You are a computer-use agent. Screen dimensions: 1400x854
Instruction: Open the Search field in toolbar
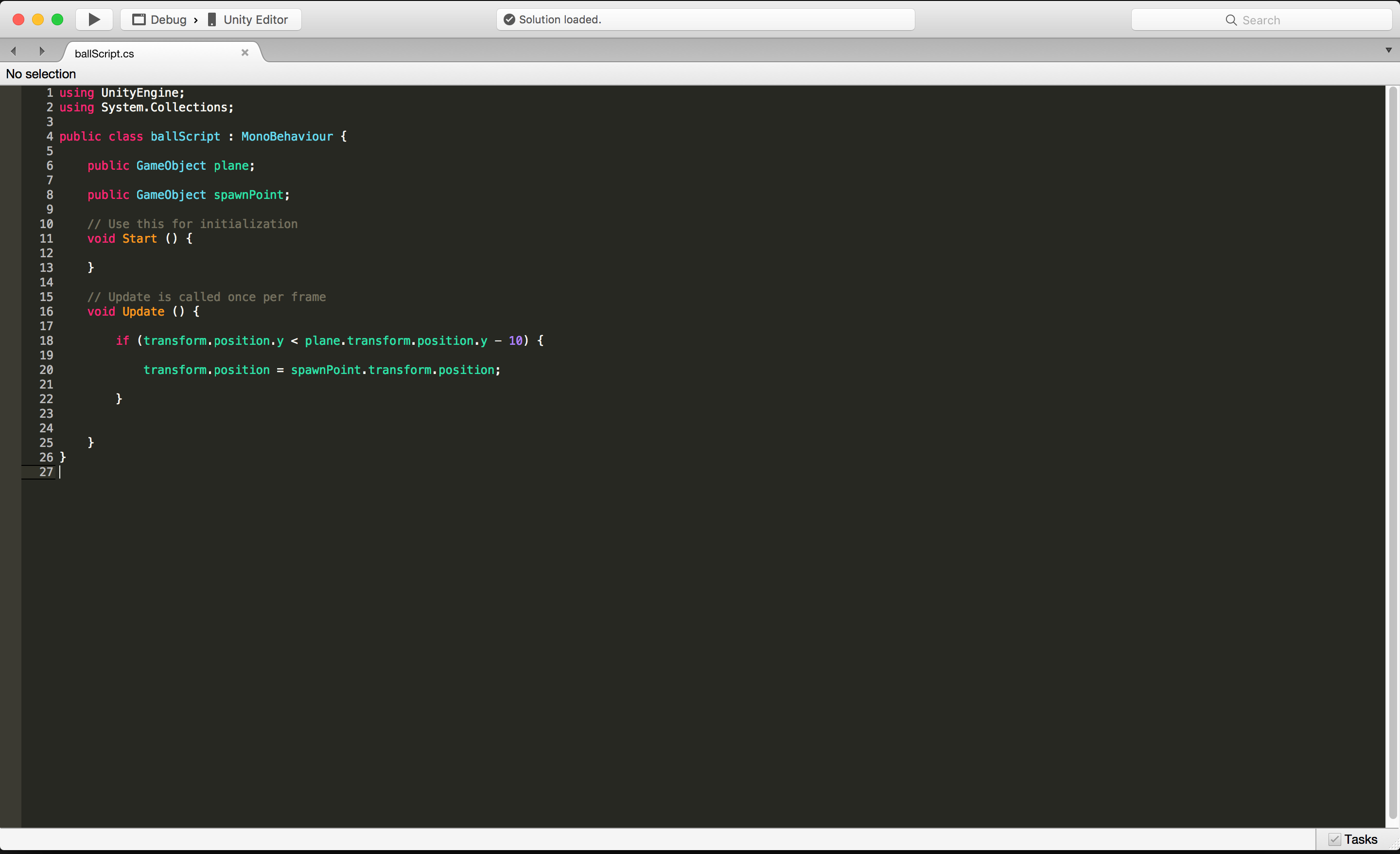(x=1262, y=19)
